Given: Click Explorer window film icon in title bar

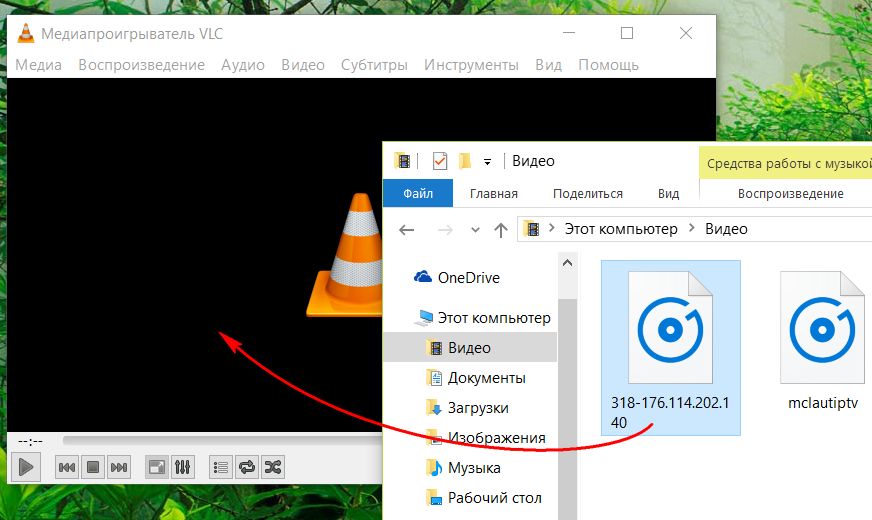Looking at the screenshot, I should tap(403, 161).
